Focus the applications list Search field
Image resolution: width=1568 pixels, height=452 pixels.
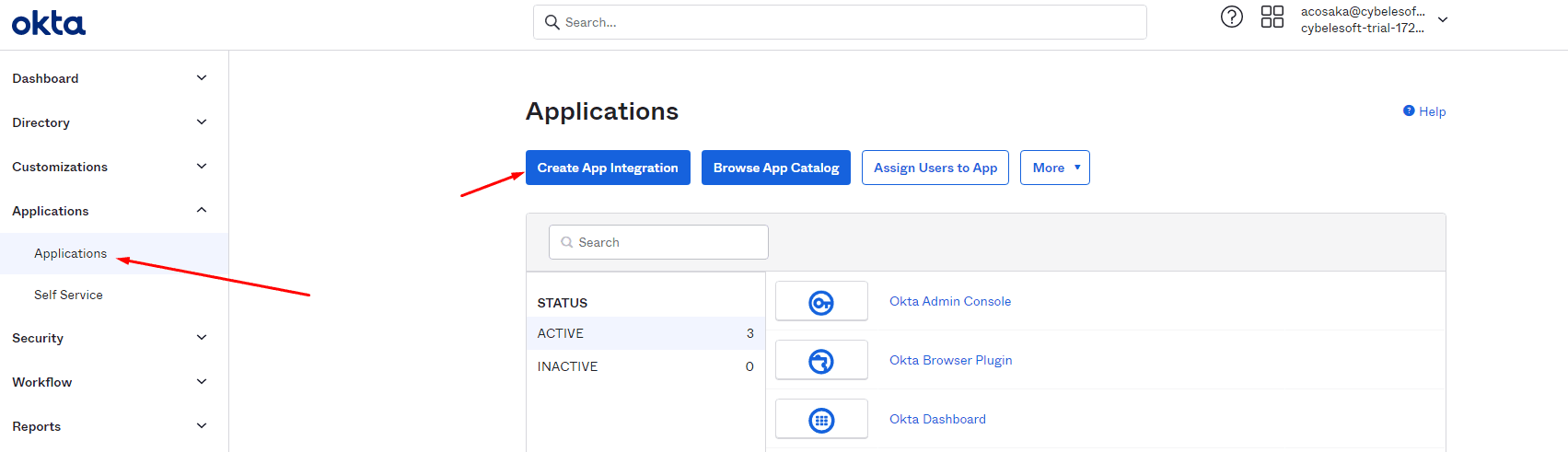click(658, 242)
